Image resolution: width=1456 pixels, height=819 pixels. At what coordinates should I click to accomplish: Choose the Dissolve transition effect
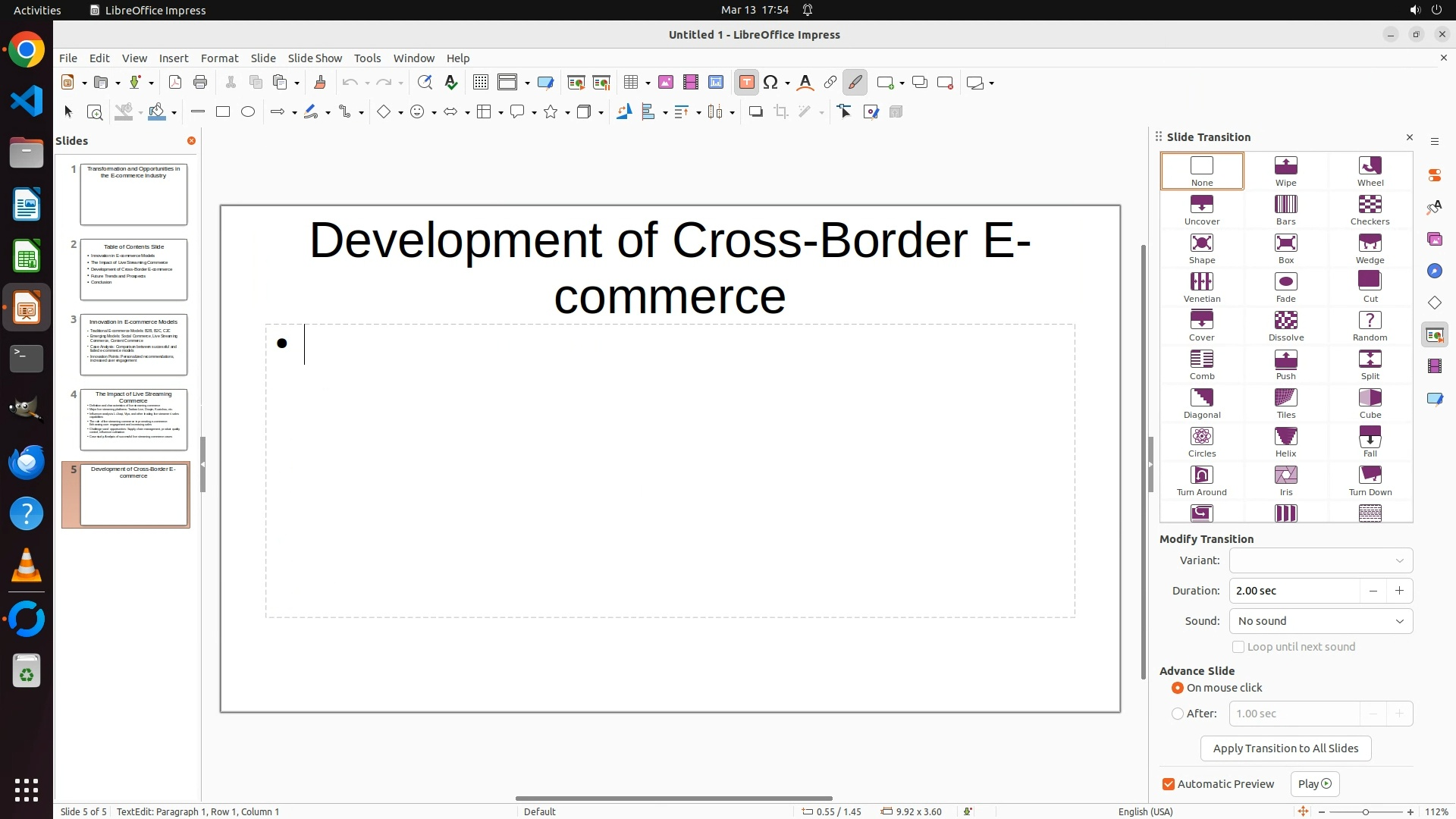tap(1285, 326)
